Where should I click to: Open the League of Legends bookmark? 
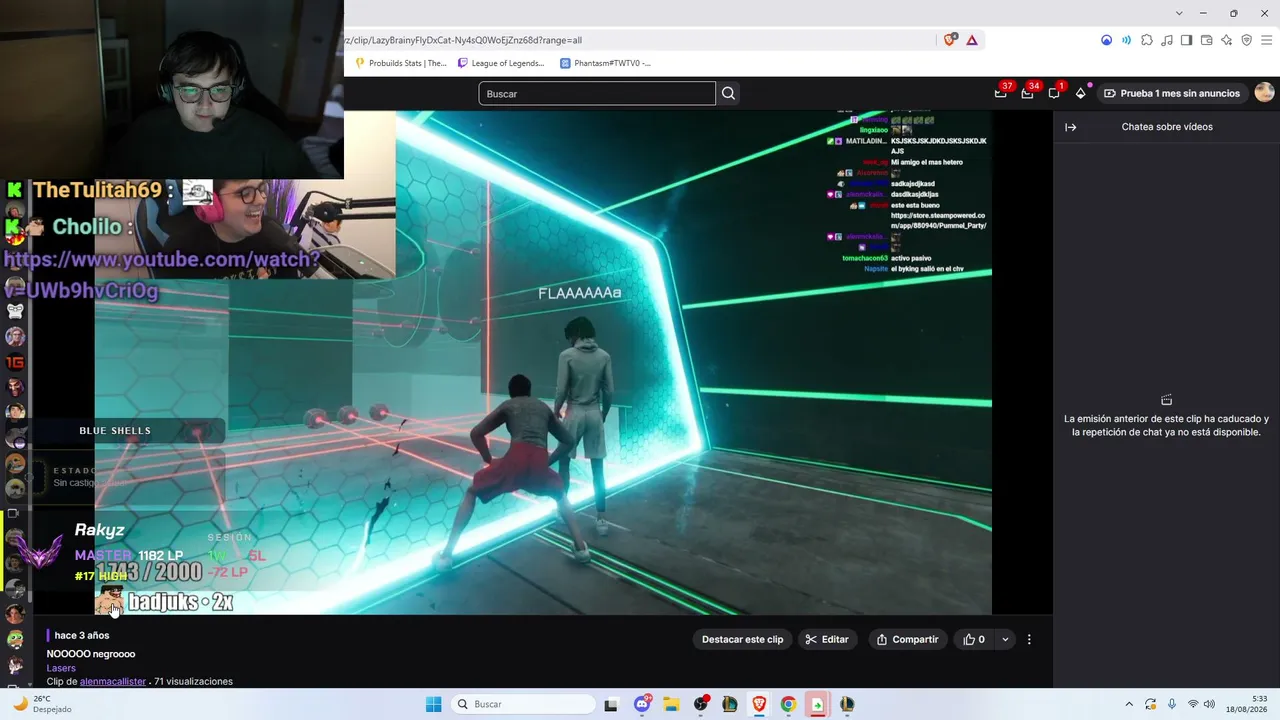501,63
